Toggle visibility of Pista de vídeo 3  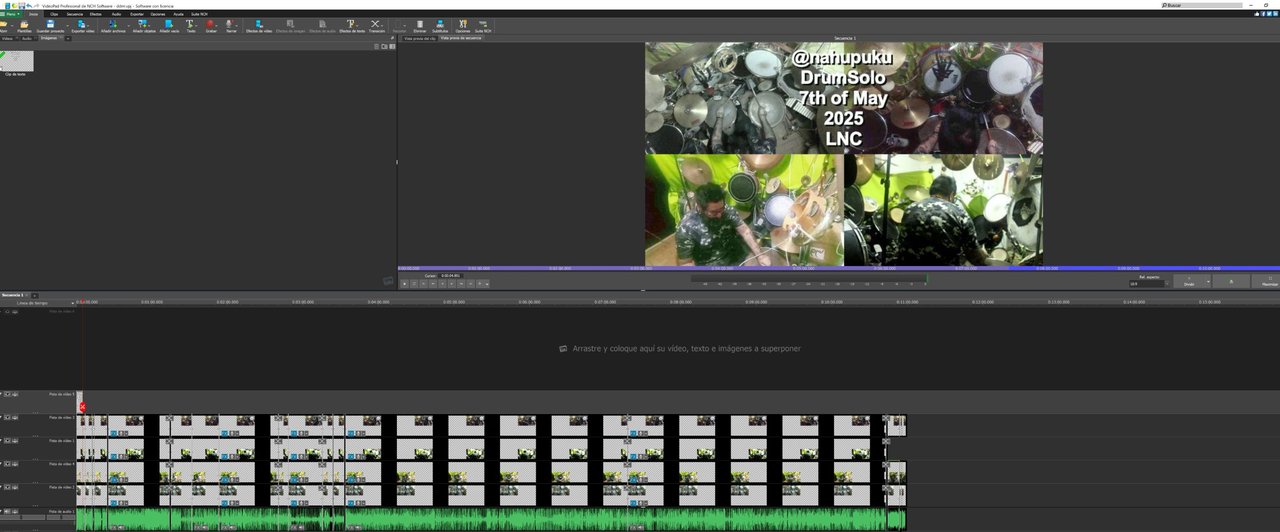coord(7,417)
